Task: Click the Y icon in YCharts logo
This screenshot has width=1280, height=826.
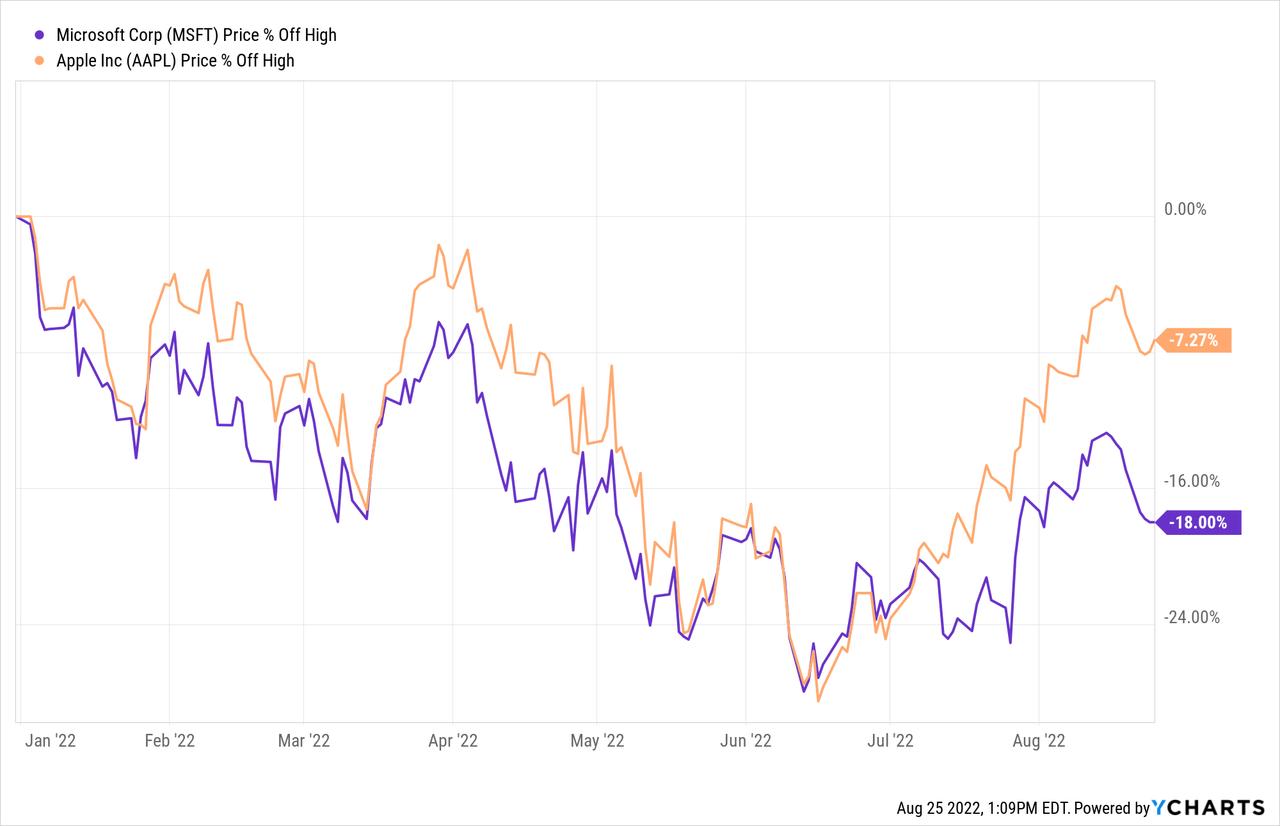Action: [x=1160, y=807]
